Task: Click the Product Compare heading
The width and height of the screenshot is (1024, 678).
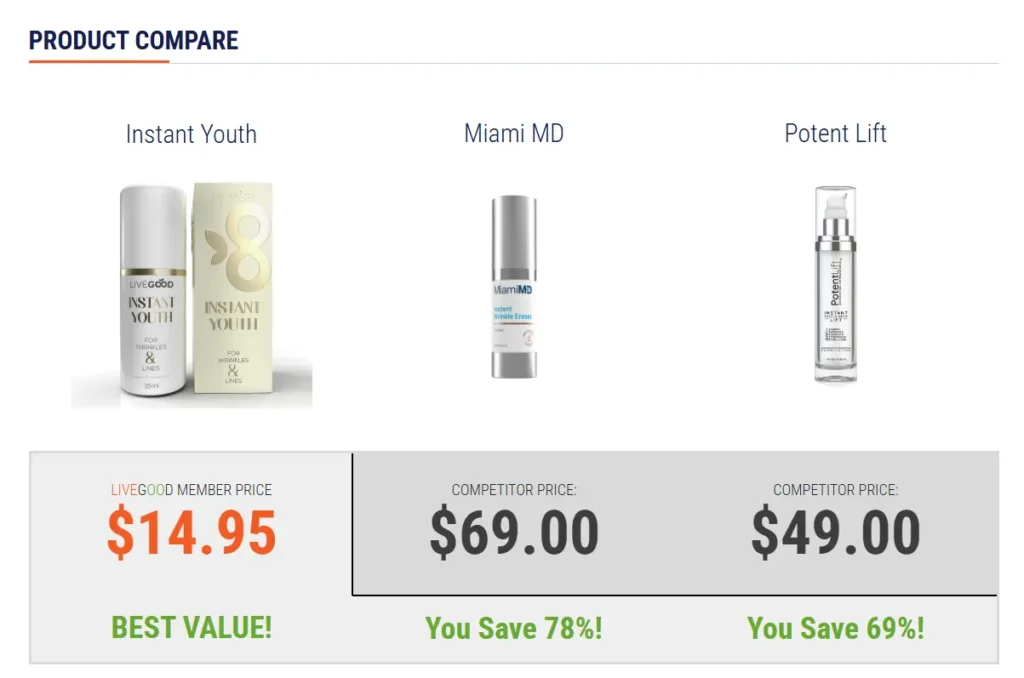Action: (133, 41)
